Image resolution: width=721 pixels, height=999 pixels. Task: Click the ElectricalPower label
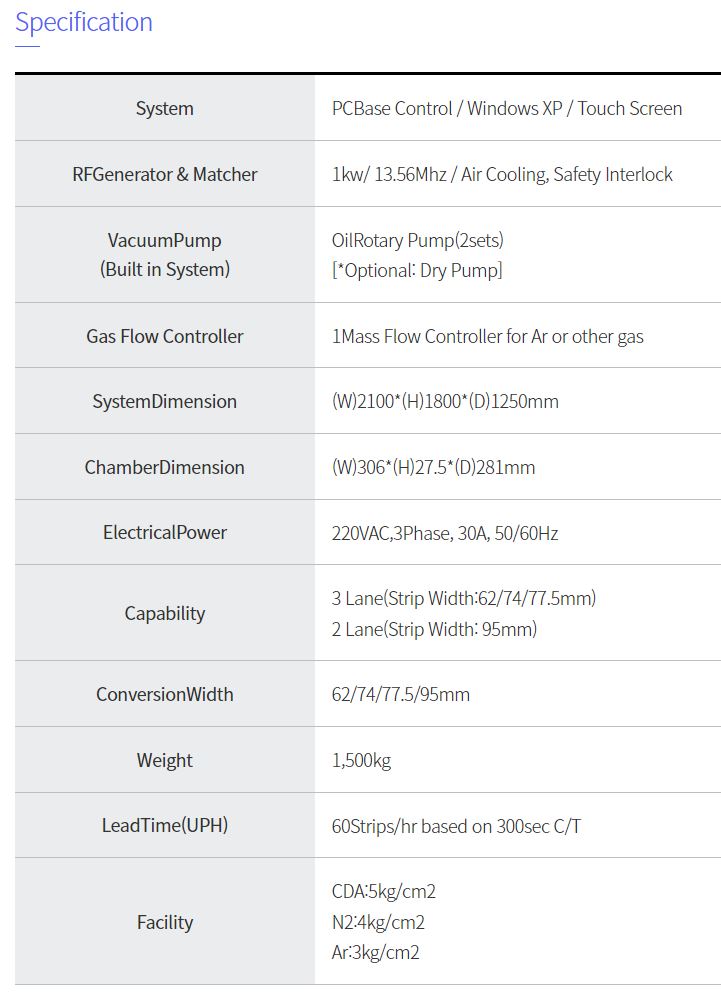pyautogui.click(x=165, y=532)
